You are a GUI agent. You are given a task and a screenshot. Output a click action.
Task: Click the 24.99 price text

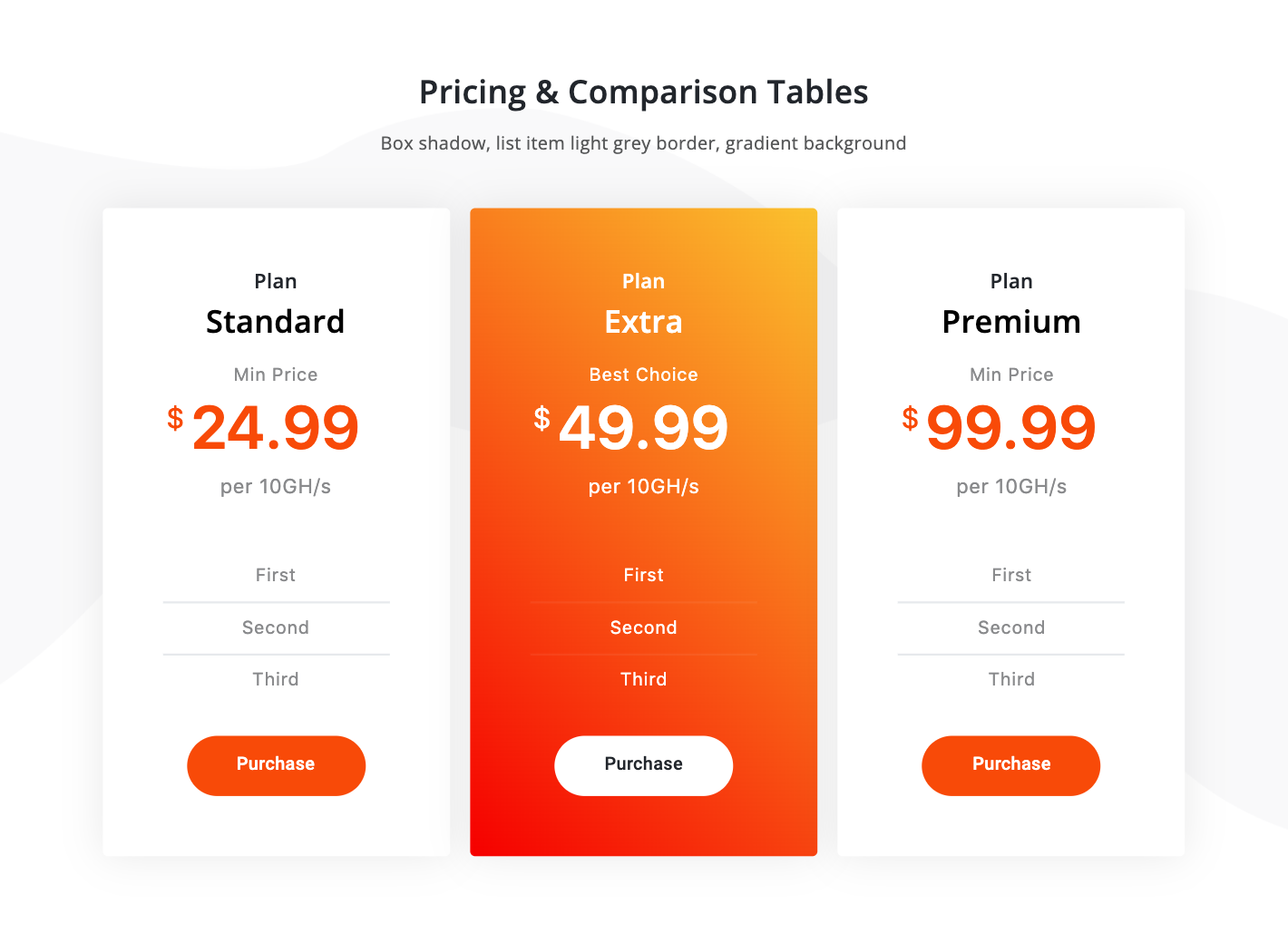click(276, 428)
